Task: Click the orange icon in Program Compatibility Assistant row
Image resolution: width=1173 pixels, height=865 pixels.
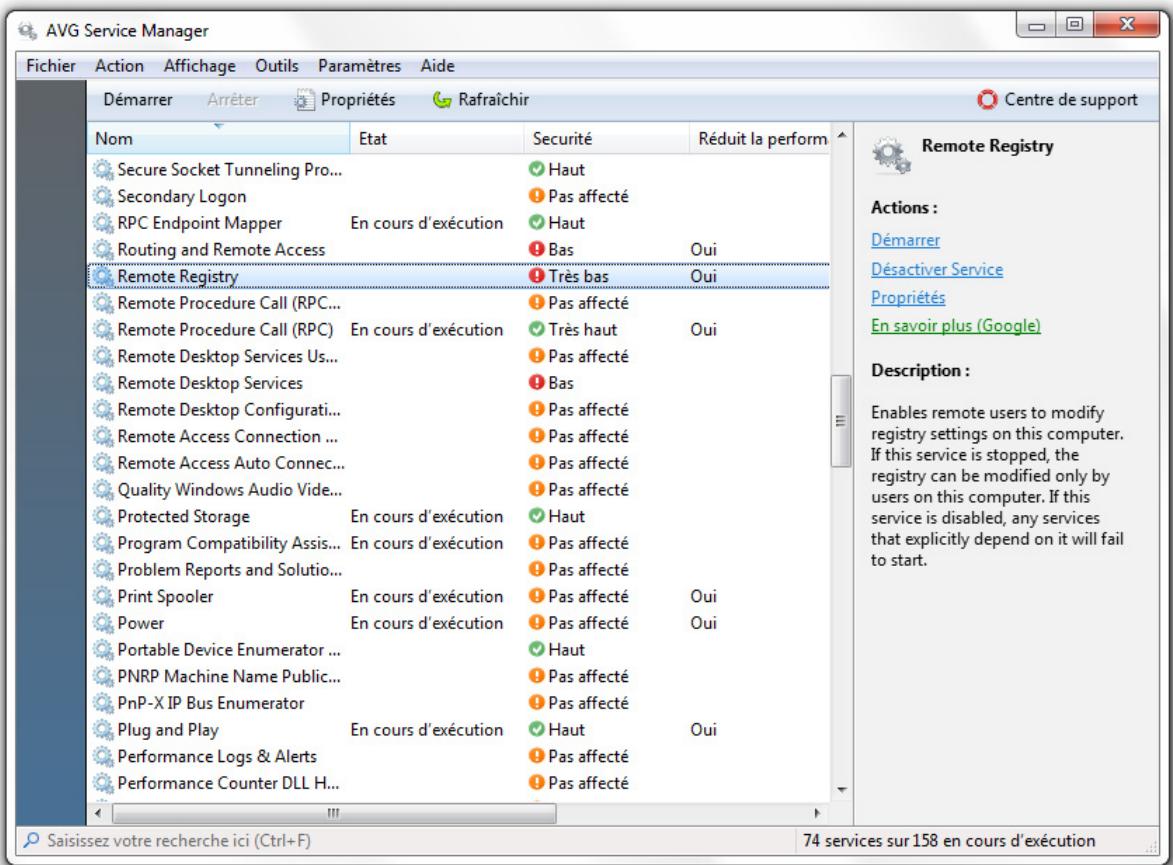Action: point(536,542)
